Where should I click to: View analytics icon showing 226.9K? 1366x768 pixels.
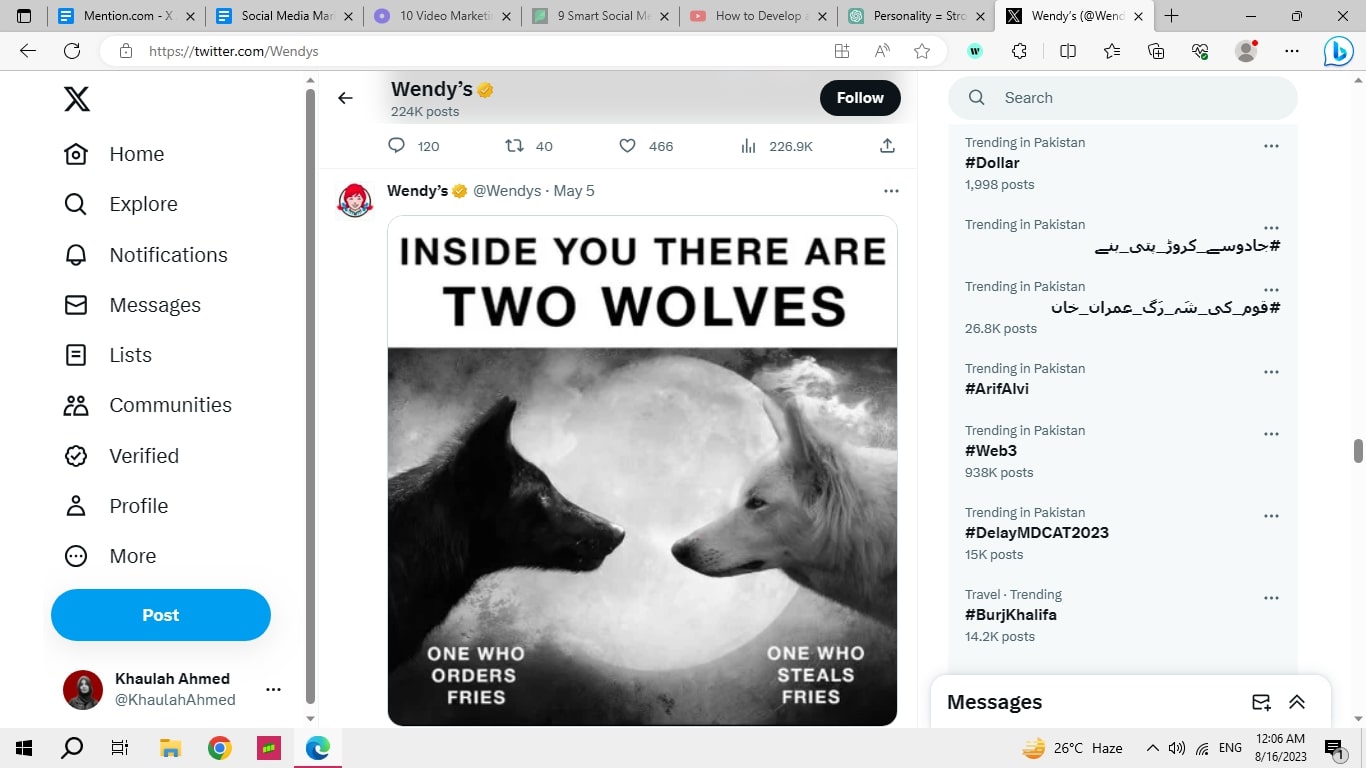pos(748,146)
